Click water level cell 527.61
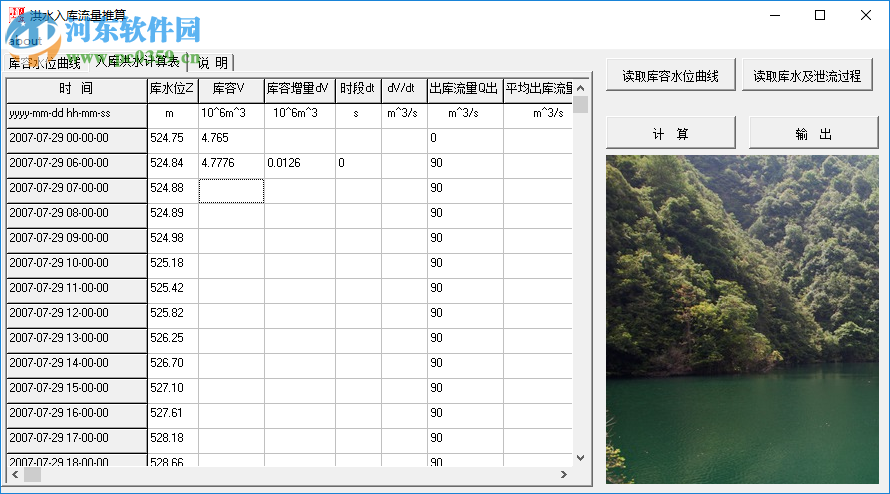The image size is (890, 494). click(x=173, y=415)
